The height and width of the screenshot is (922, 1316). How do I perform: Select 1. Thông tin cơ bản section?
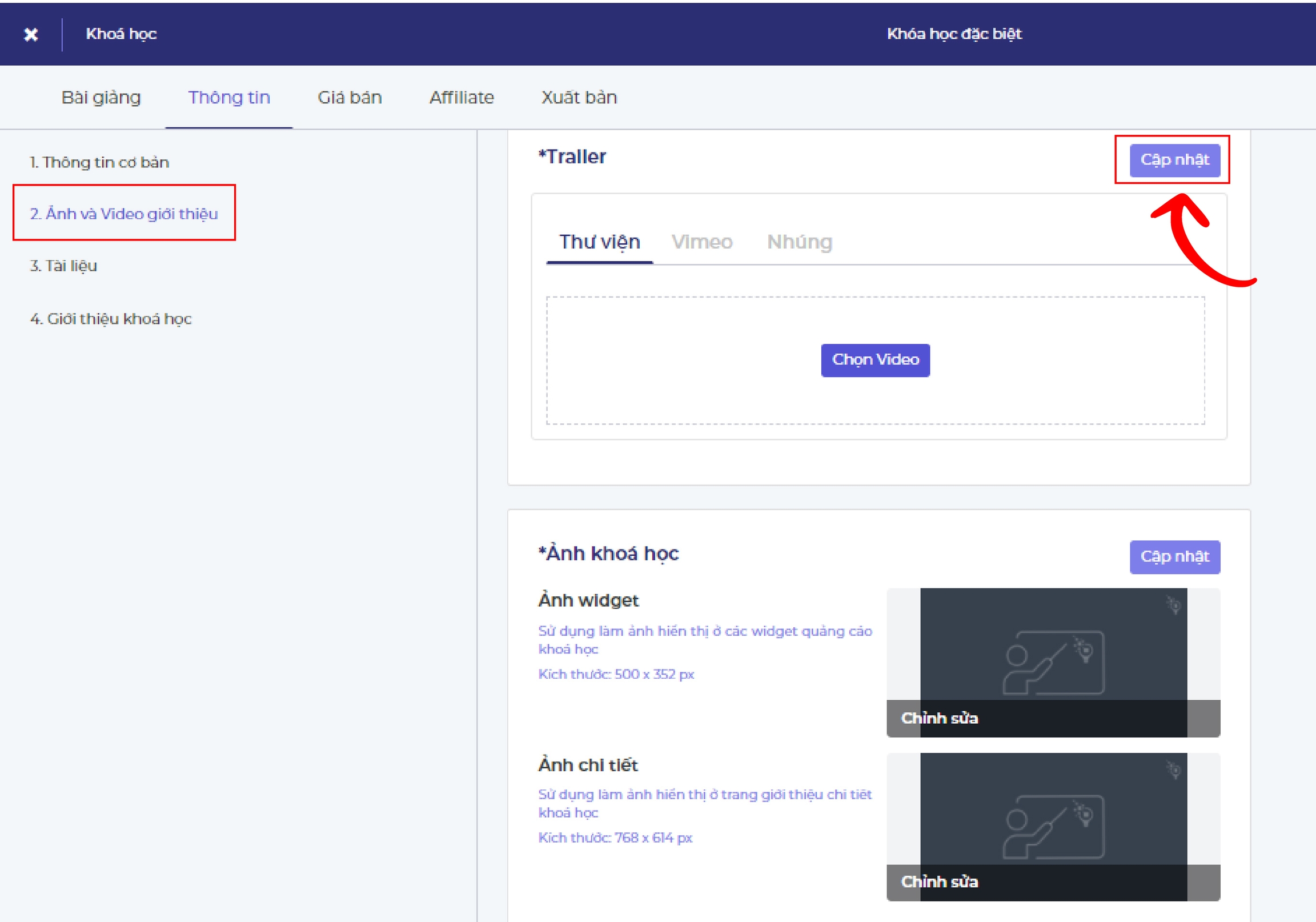[x=99, y=162]
